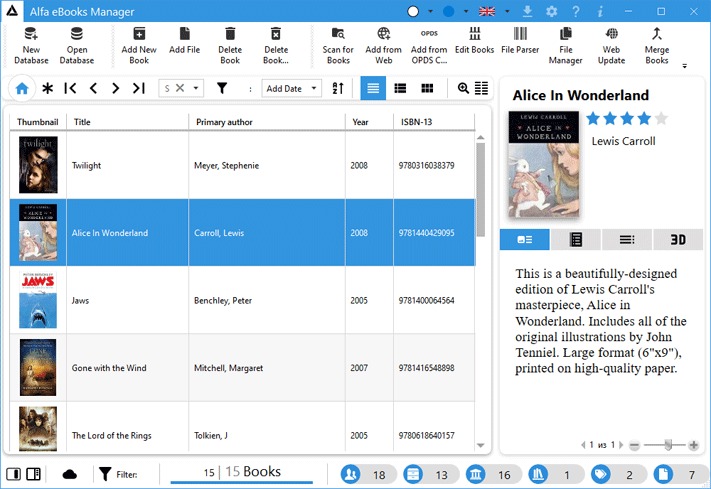Click Merge Books

(657, 46)
